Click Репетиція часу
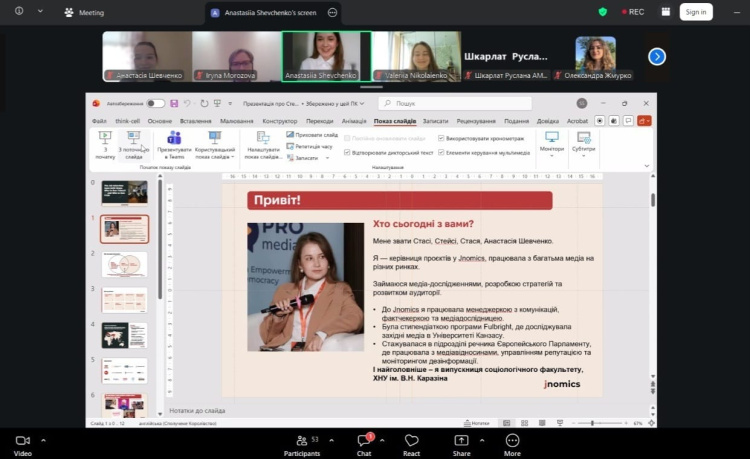Screen dimensions: 750x459 tap(309, 146)
